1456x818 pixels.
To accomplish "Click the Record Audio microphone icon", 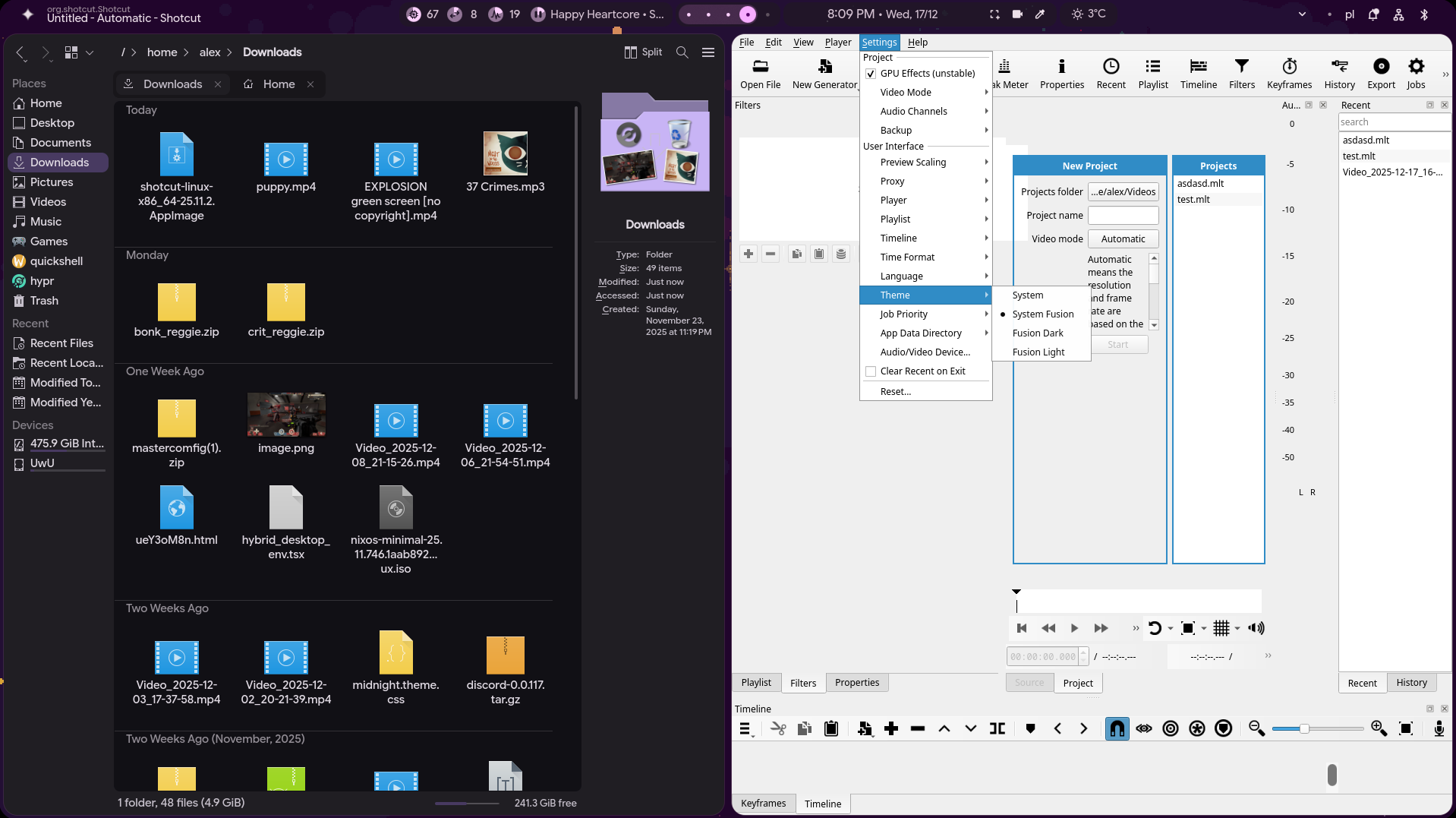I will point(1439,728).
